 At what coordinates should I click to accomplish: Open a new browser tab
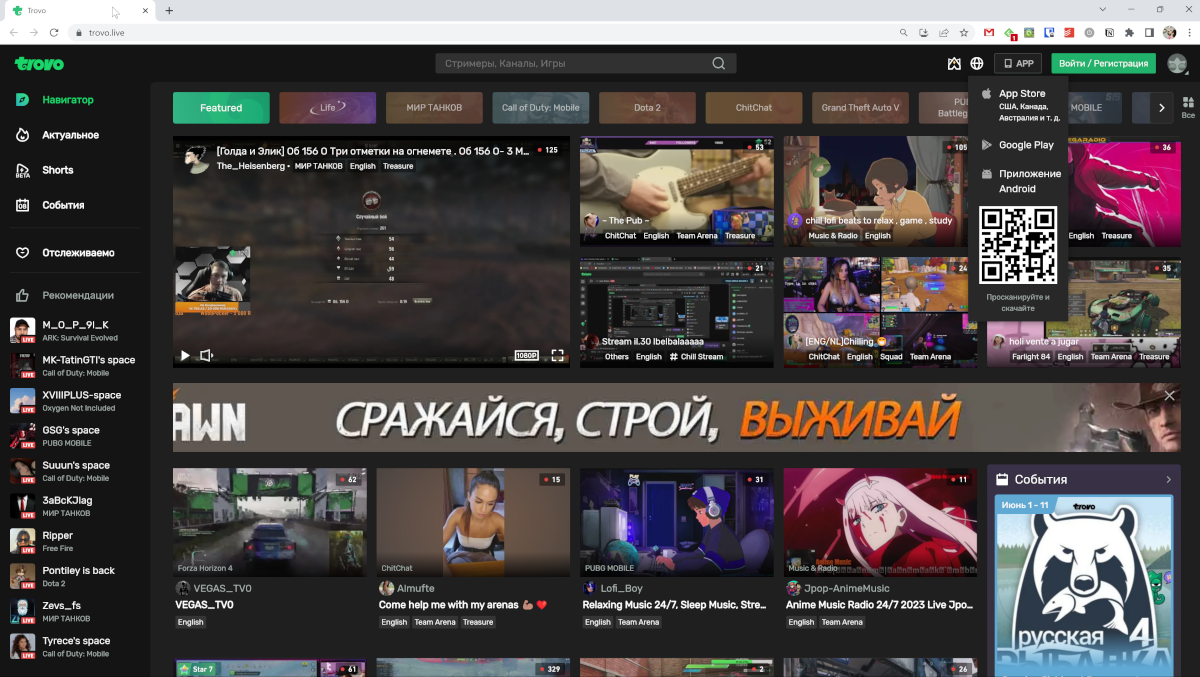(x=169, y=10)
